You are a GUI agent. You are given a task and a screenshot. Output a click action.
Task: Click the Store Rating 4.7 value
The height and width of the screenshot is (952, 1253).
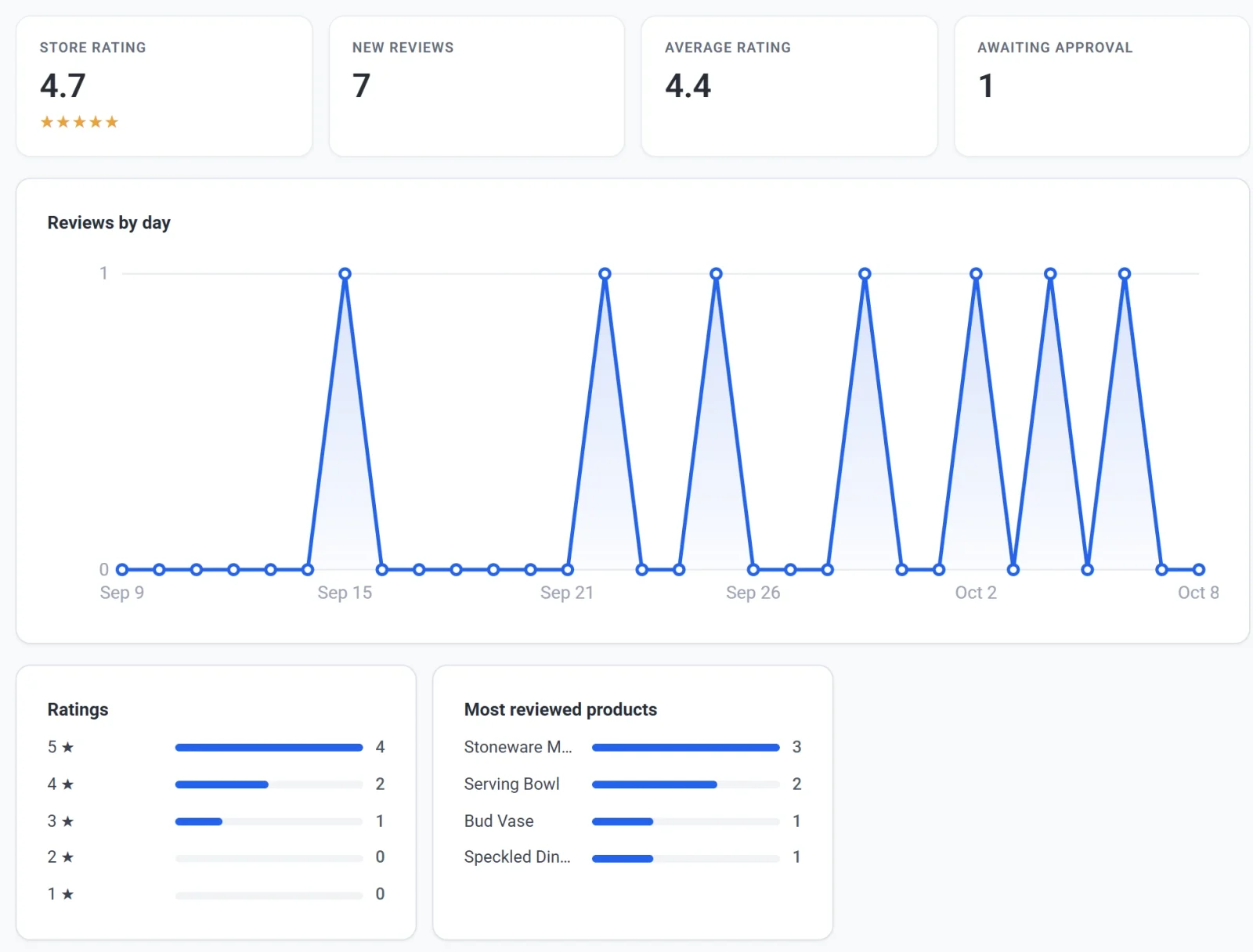63,85
